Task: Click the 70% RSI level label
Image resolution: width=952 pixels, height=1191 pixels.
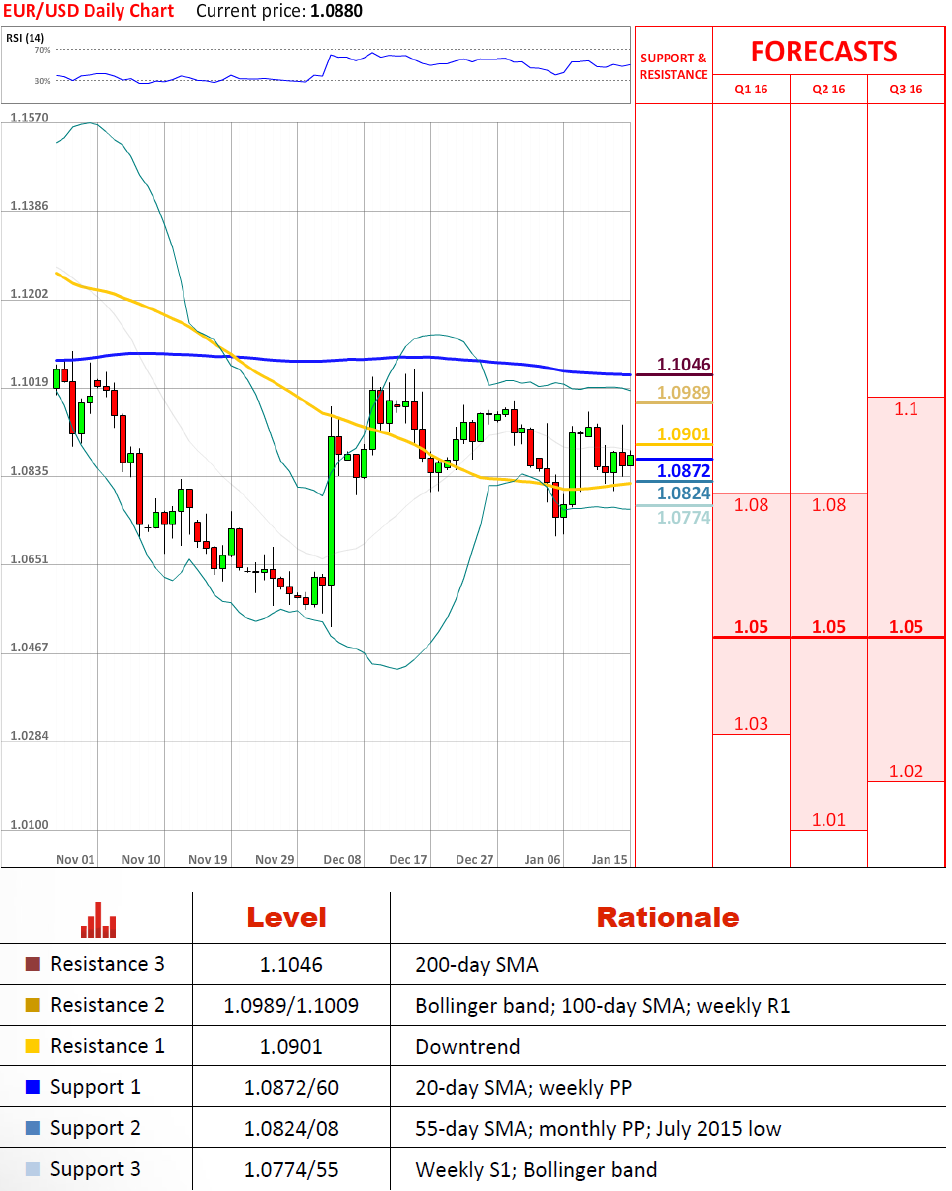Action: click(x=43, y=50)
